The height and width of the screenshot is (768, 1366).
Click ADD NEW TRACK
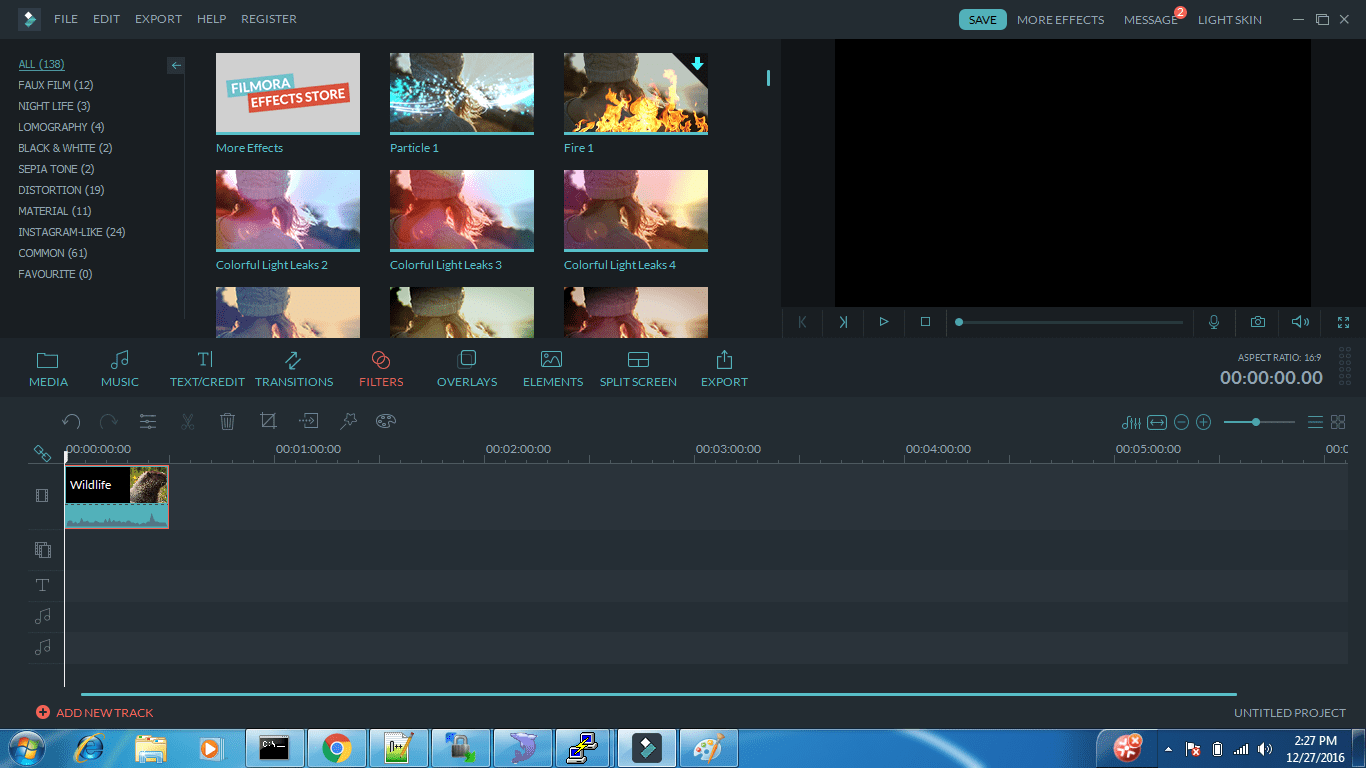[x=95, y=712]
